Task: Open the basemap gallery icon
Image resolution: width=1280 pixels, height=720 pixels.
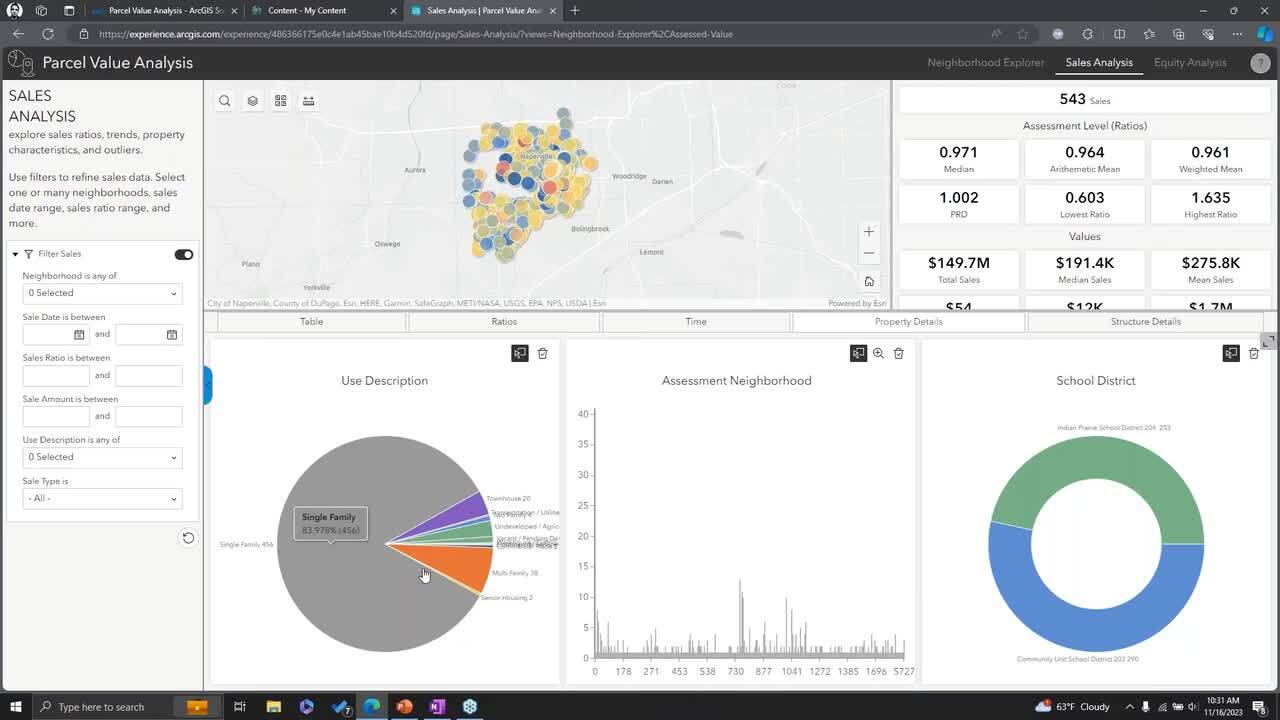Action: tap(281, 101)
